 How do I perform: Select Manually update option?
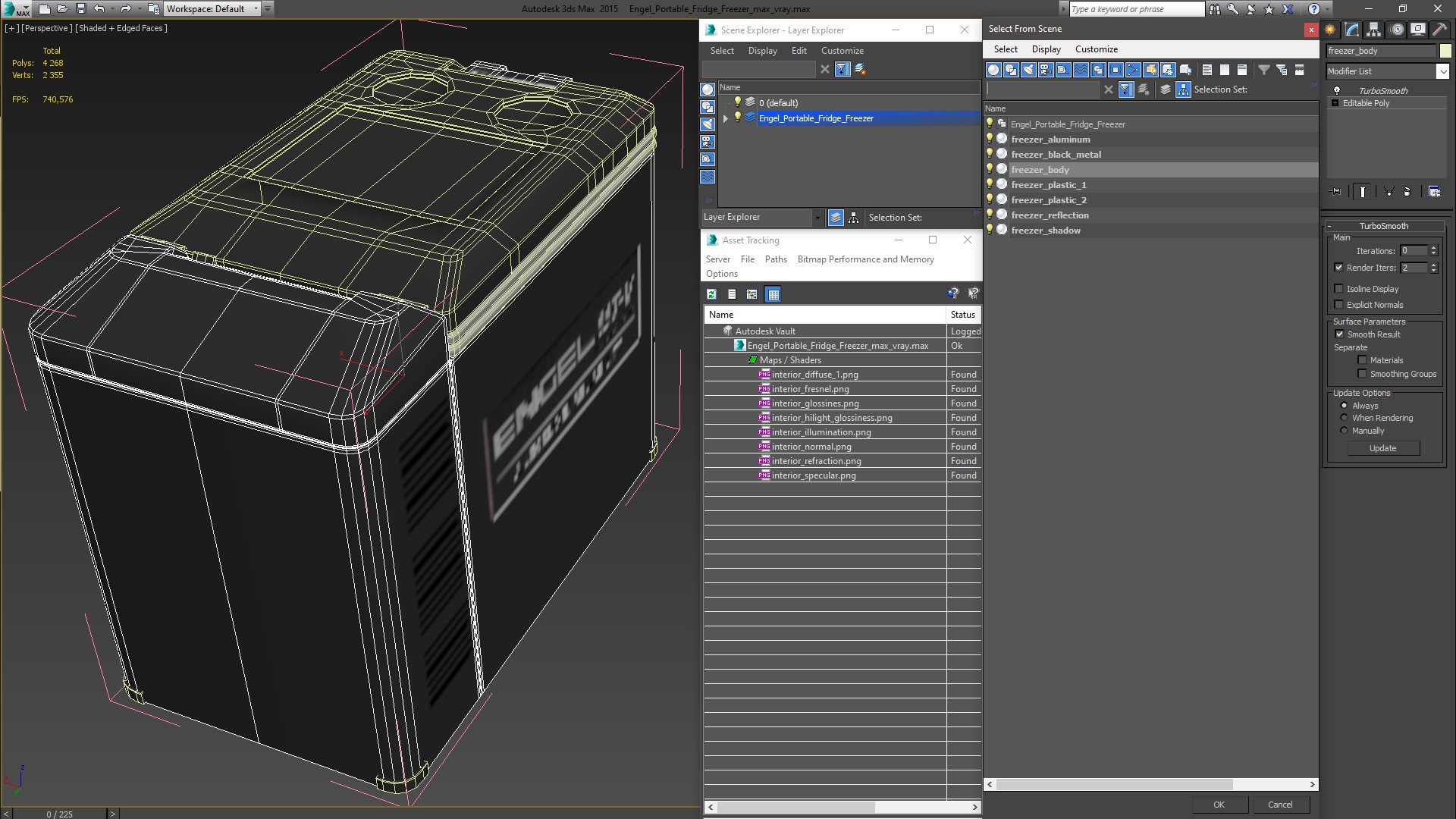coord(1344,431)
